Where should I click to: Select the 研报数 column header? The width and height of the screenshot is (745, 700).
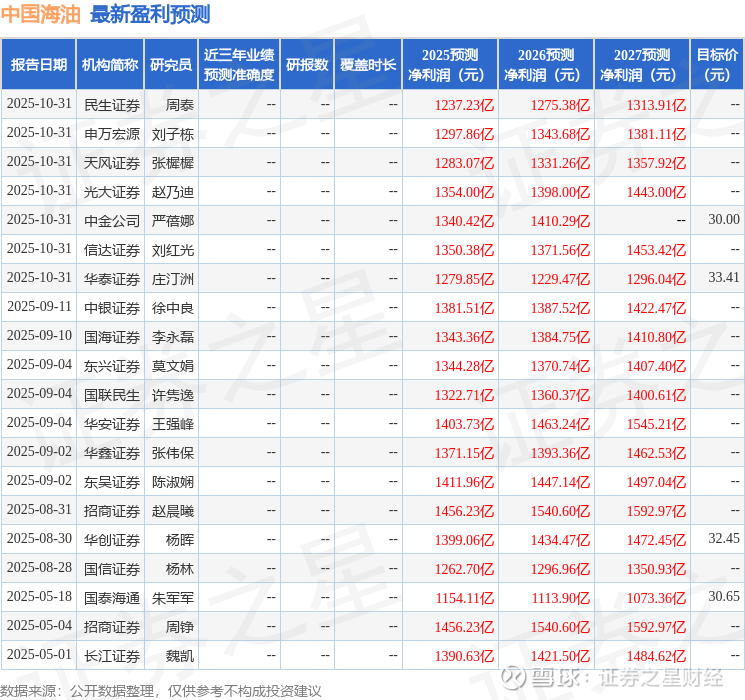click(x=307, y=65)
